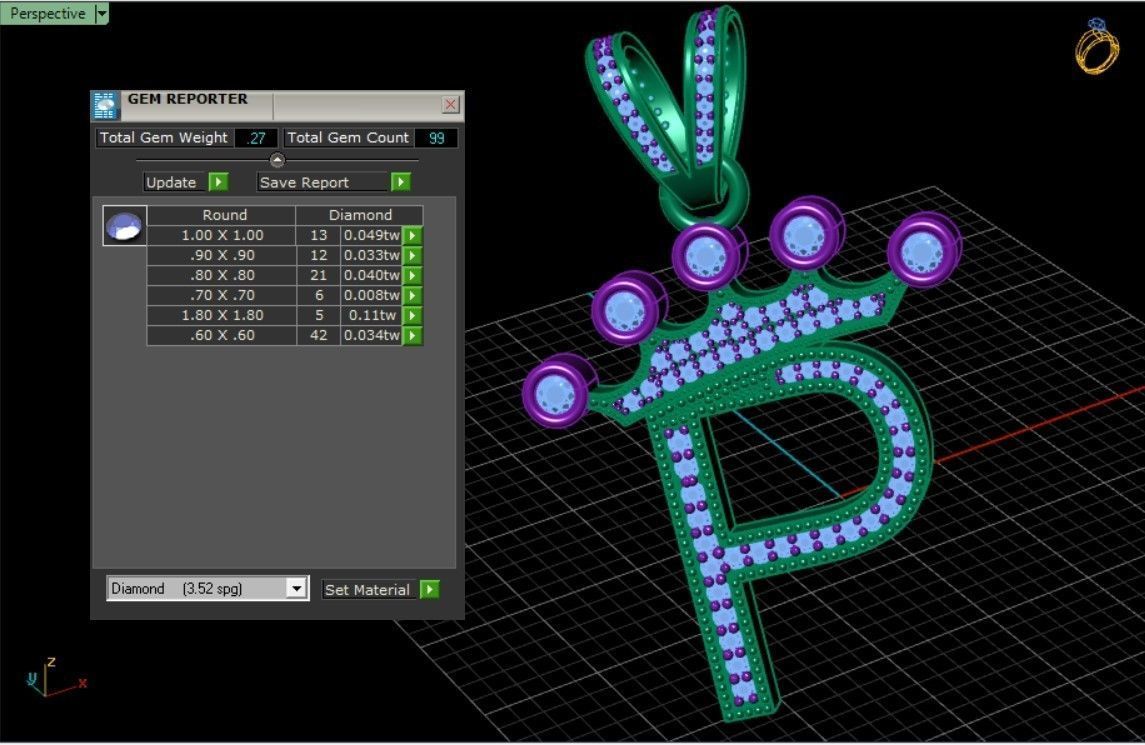Click the green arrow beside Update
This screenshot has height=745, width=1145.
218,182
